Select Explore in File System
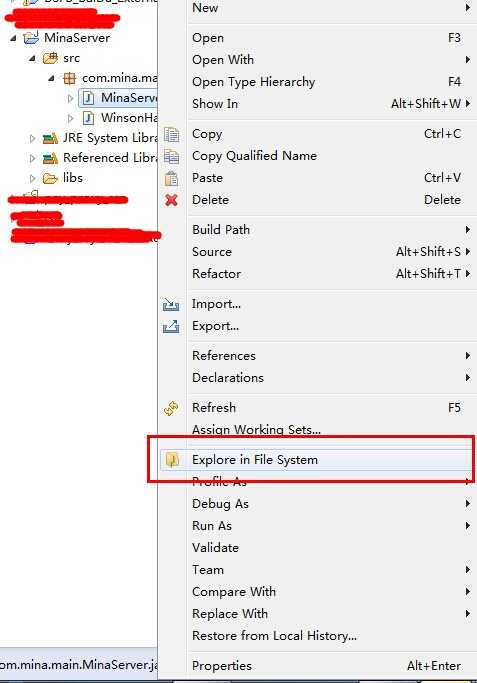477x683 pixels. [317, 460]
